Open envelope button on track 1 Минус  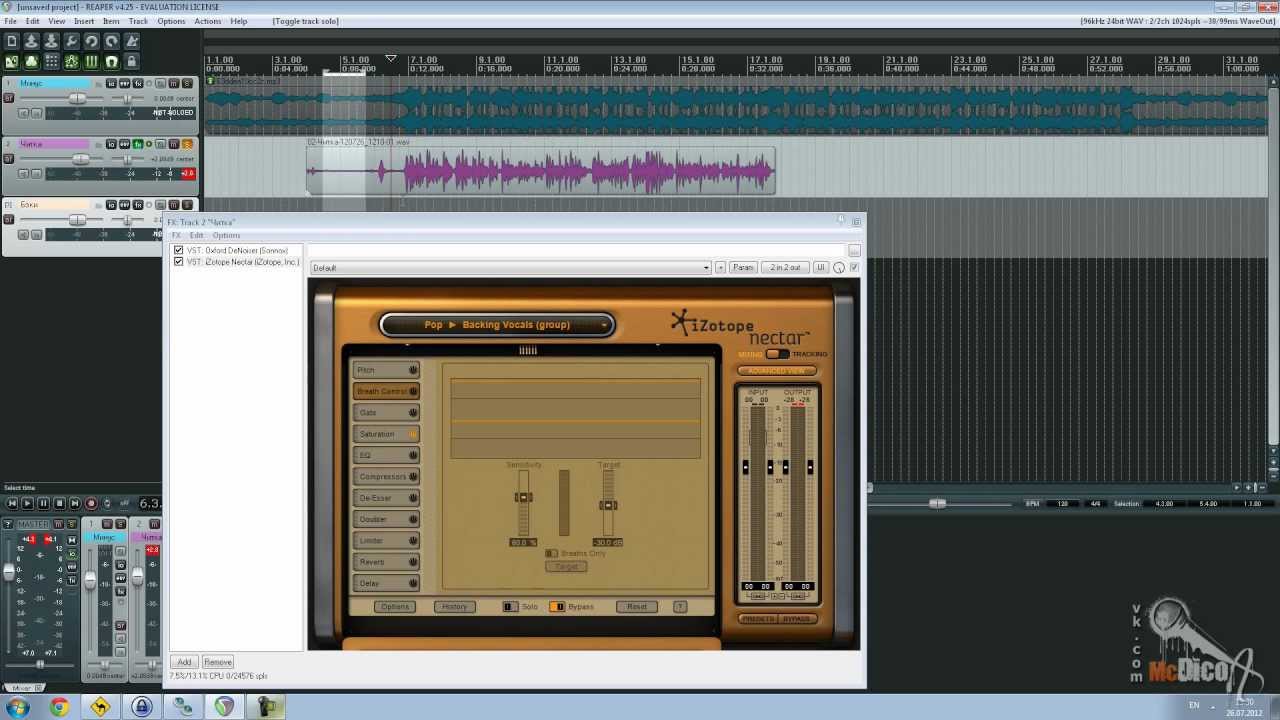[x=124, y=83]
